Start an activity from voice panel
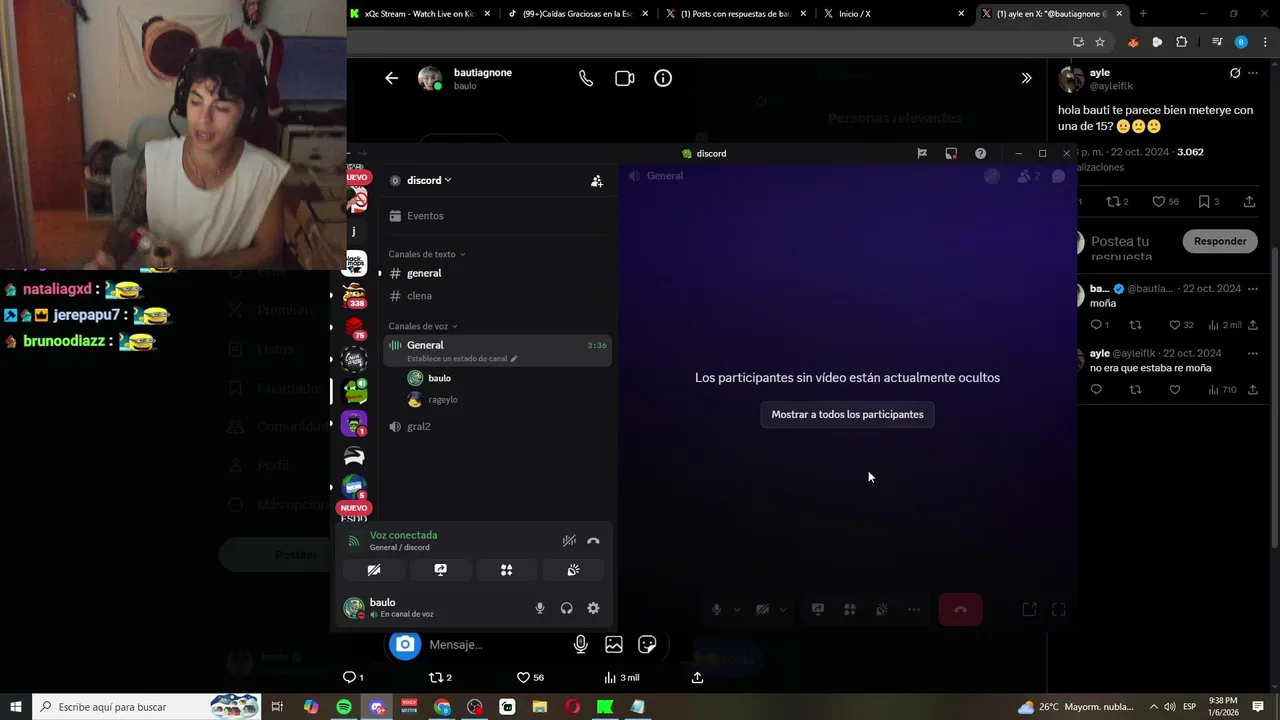 [507, 570]
